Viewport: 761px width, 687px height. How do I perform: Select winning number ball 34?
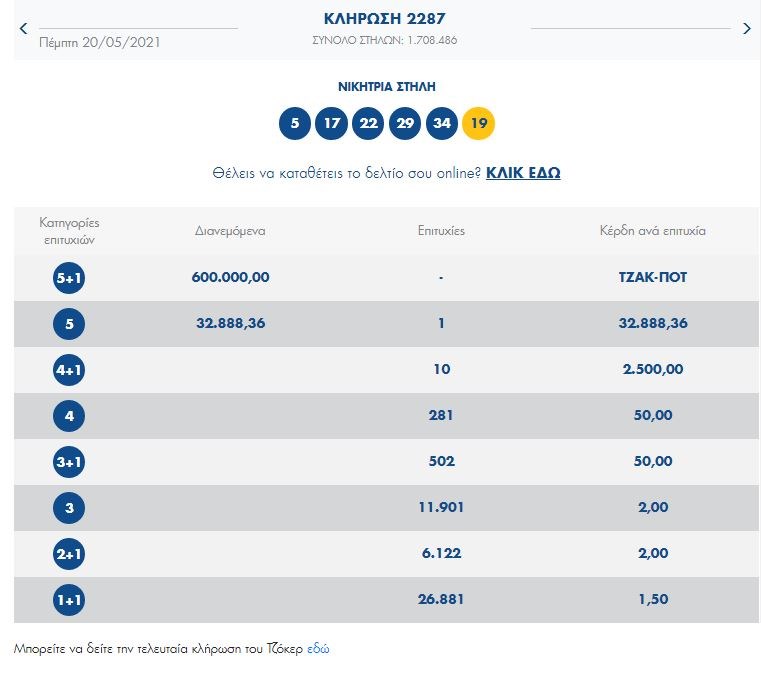click(441, 124)
